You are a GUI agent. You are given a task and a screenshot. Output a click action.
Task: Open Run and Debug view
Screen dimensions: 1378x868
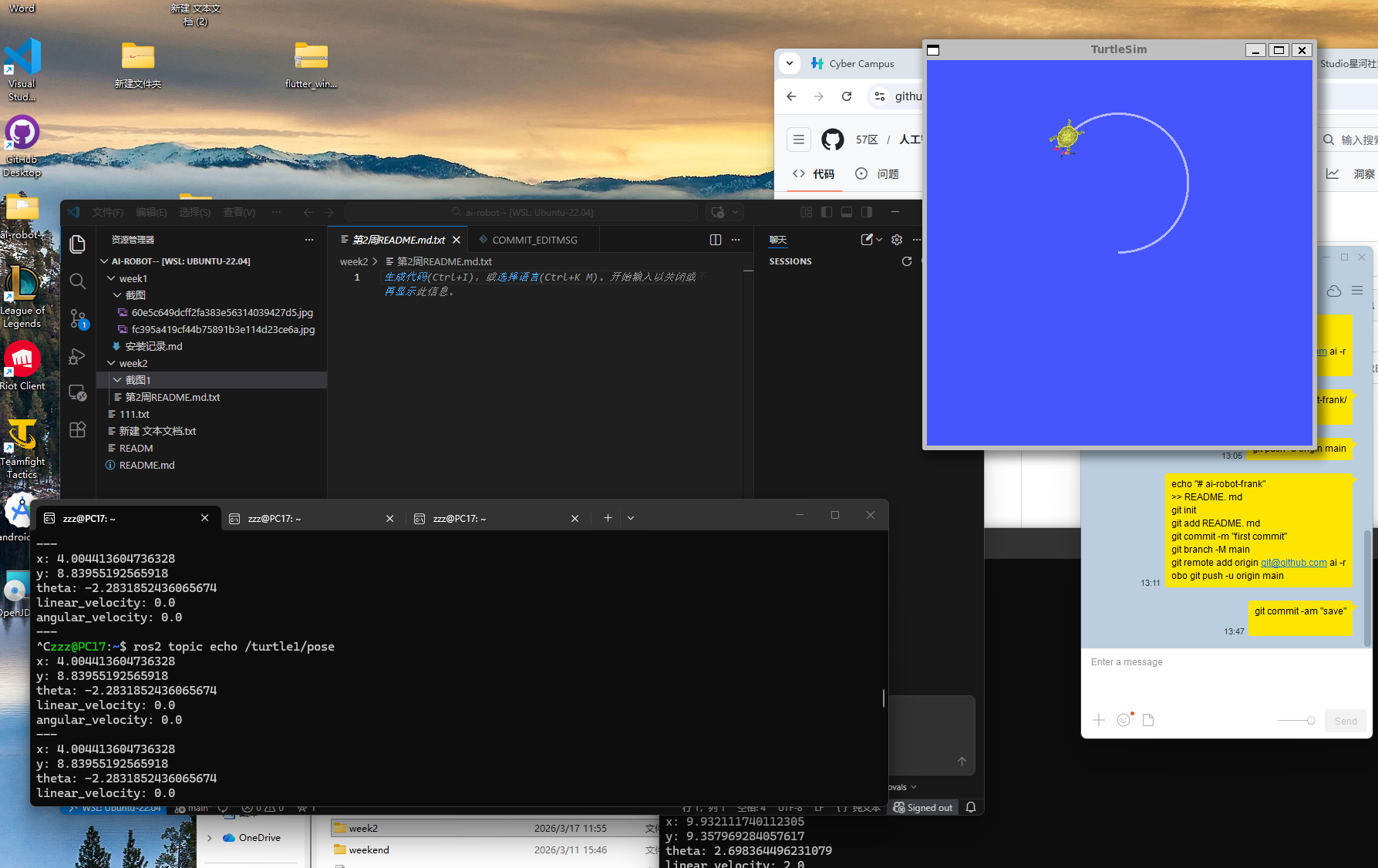[77, 356]
